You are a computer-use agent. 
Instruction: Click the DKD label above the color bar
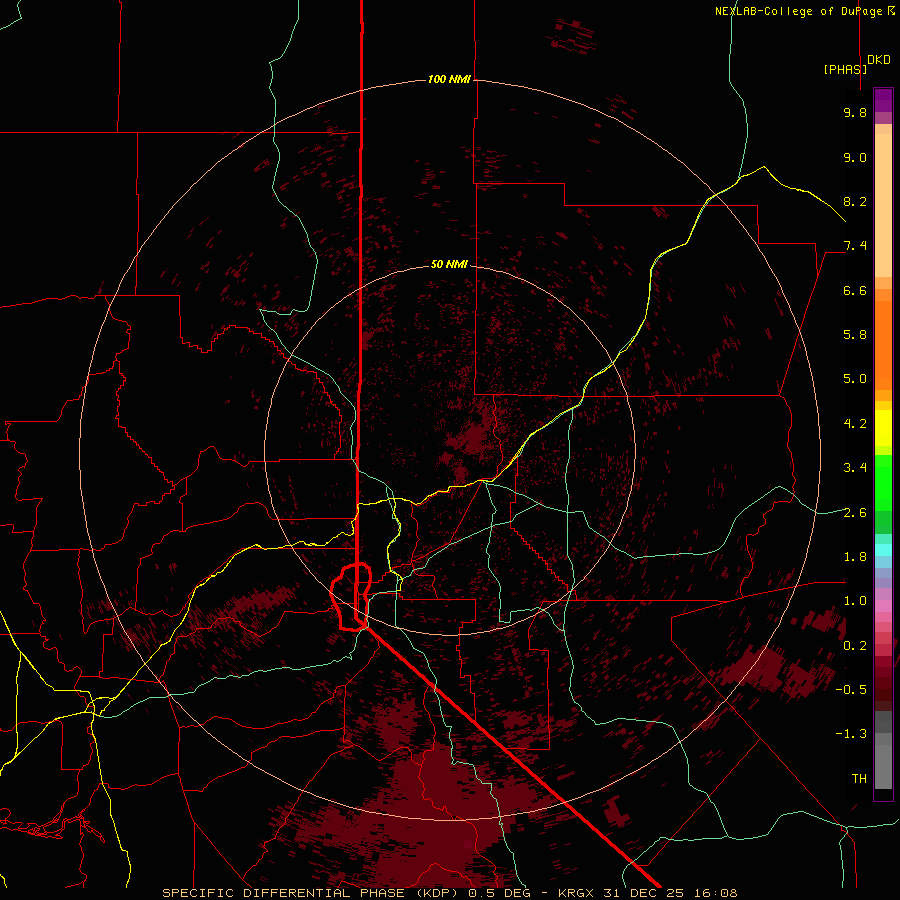(879, 59)
